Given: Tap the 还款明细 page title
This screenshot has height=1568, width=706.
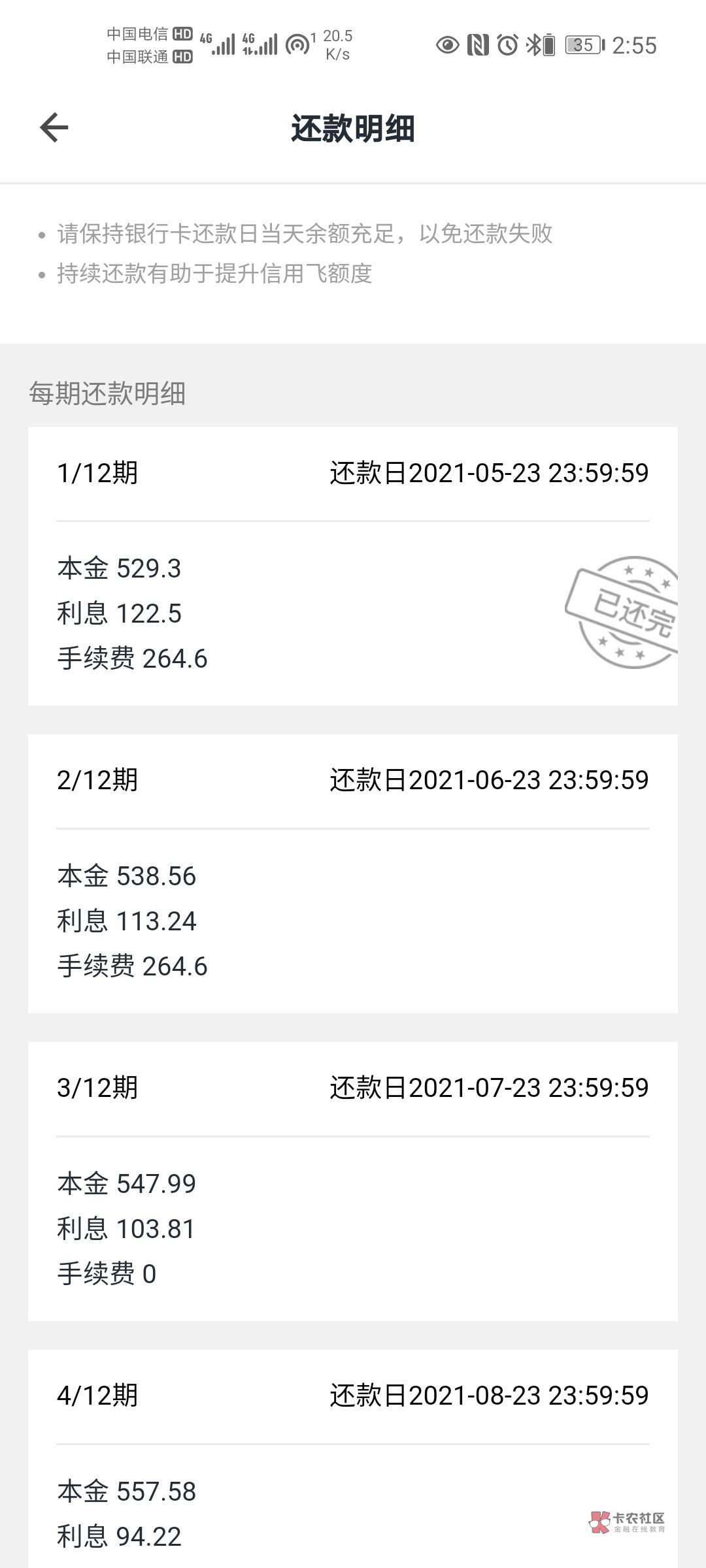Looking at the screenshot, I should click(353, 128).
